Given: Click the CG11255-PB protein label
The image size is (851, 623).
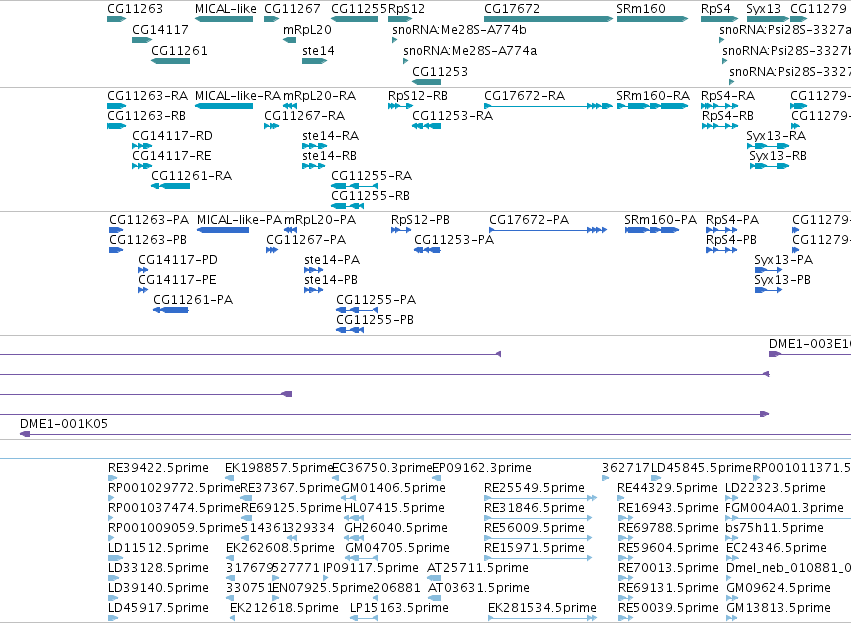Looking at the screenshot, I should (x=375, y=320).
